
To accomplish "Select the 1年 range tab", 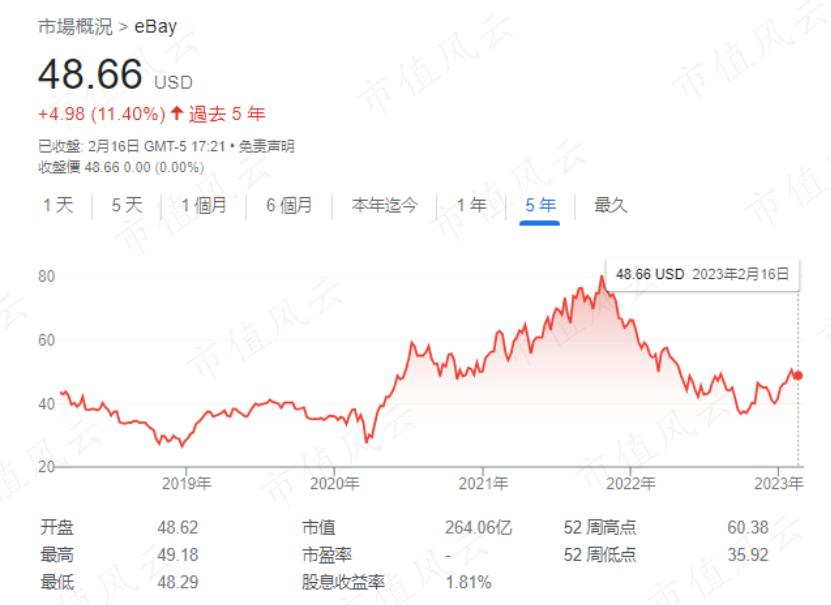I will [472, 205].
